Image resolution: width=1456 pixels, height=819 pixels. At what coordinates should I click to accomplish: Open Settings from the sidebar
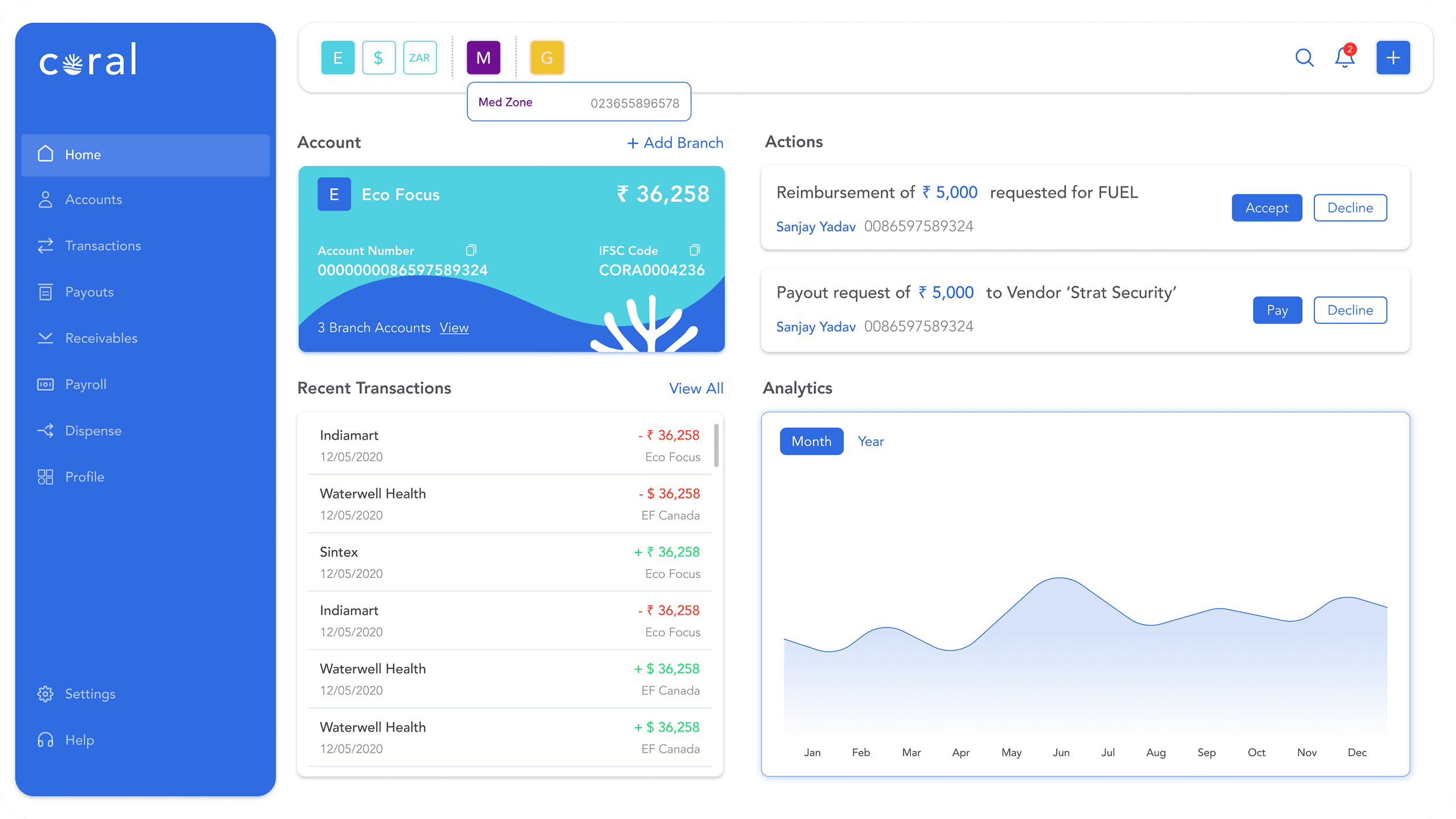coord(90,694)
